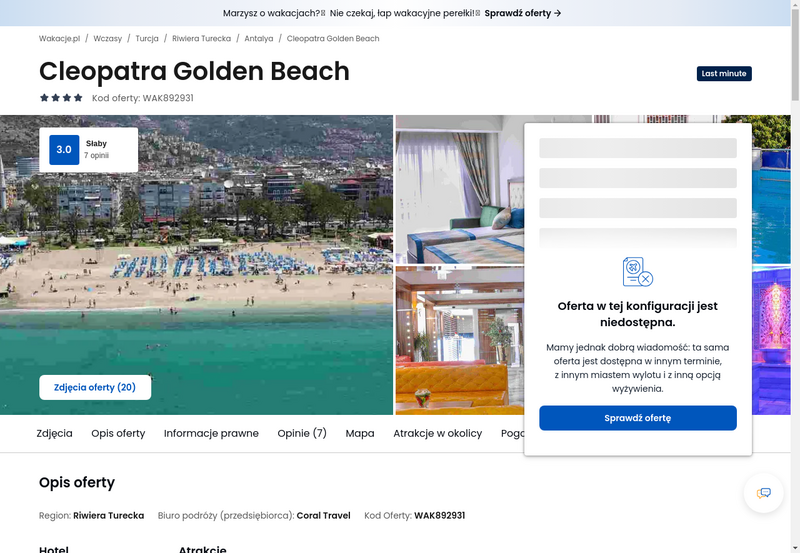800x553 pixels.
Task: Open the Mapa tab
Action: click(360, 434)
